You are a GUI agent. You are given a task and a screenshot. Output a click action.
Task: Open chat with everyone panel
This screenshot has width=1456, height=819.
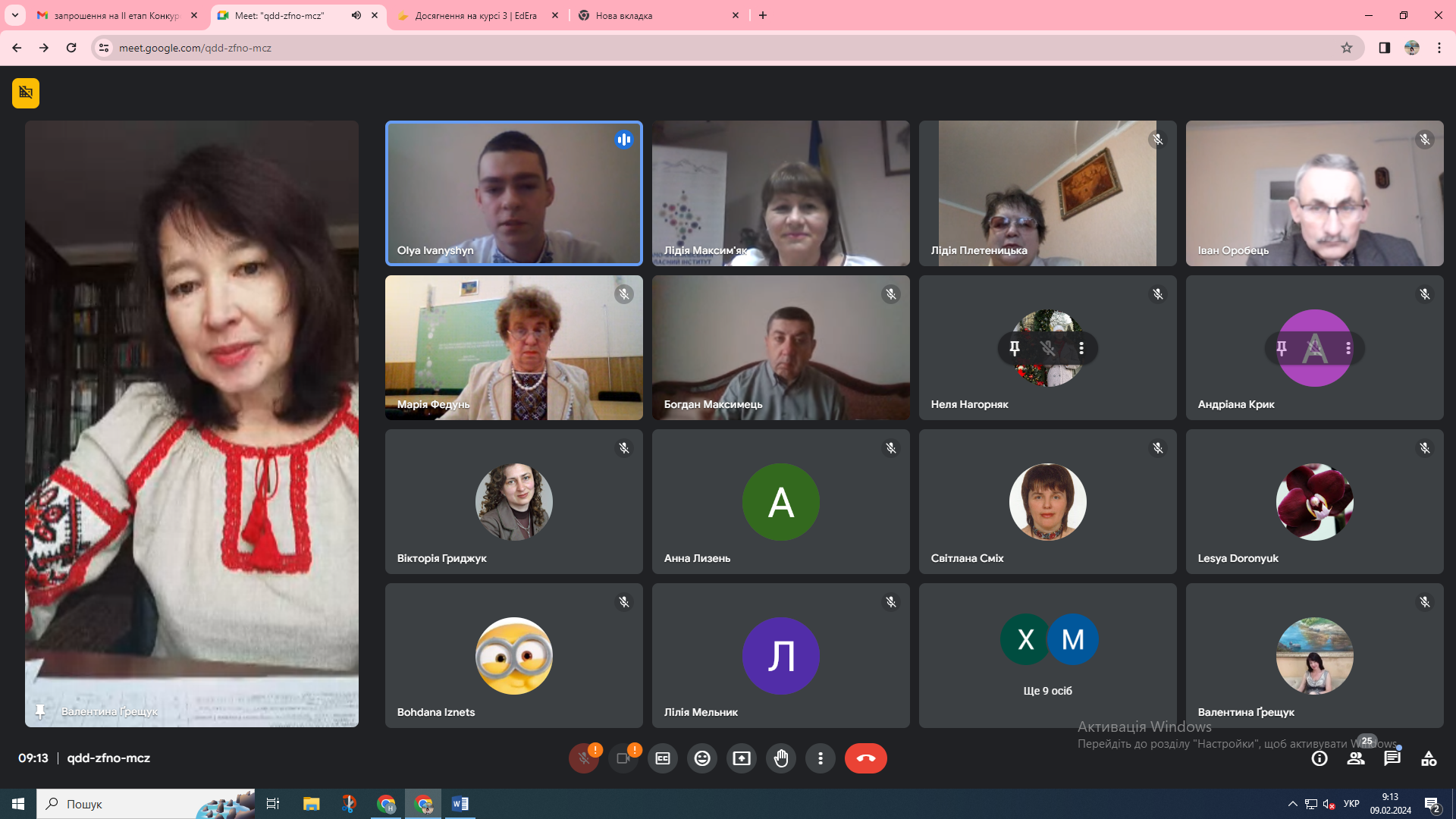(1392, 758)
